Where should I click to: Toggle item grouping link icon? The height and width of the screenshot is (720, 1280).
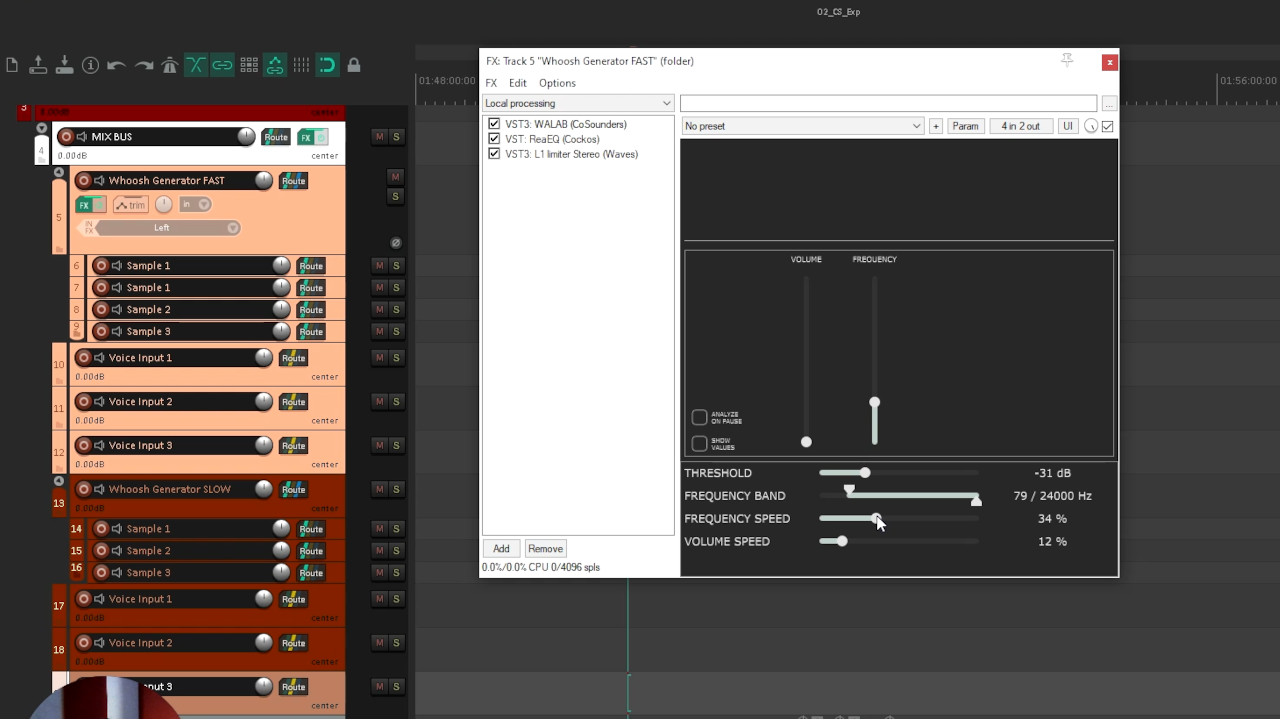[x=222, y=65]
